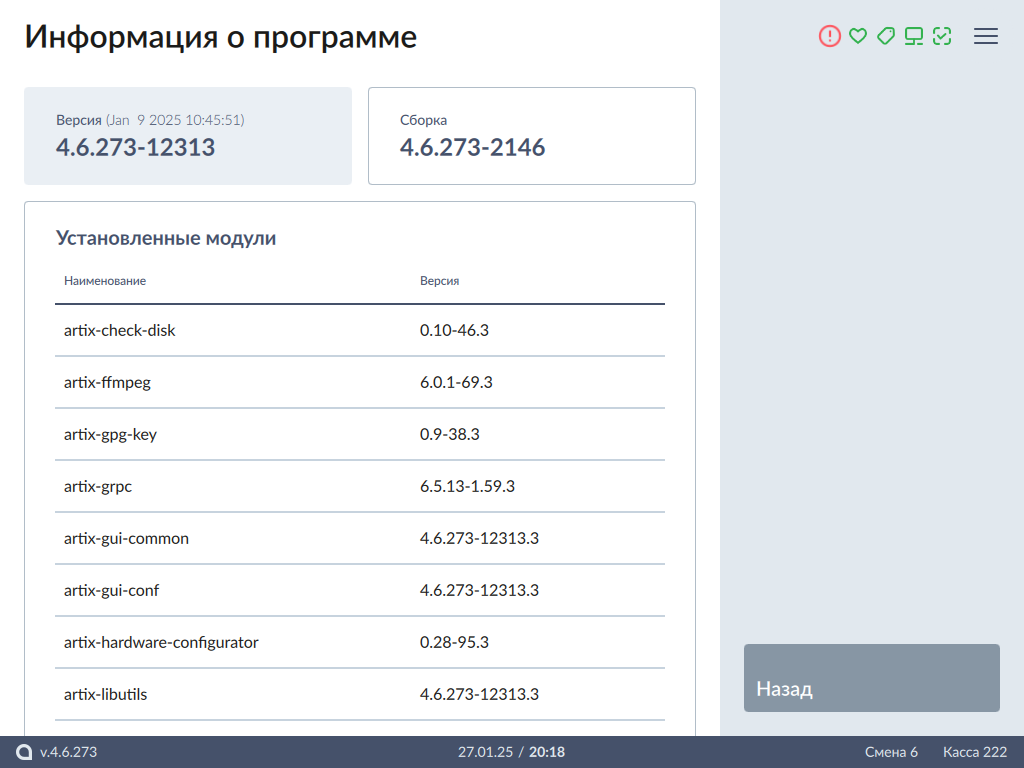Image resolution: width=1024 pixels, height=768 pixels.
Task: Select the artix-hardware-configurator row
Action: tap(360, 642)
